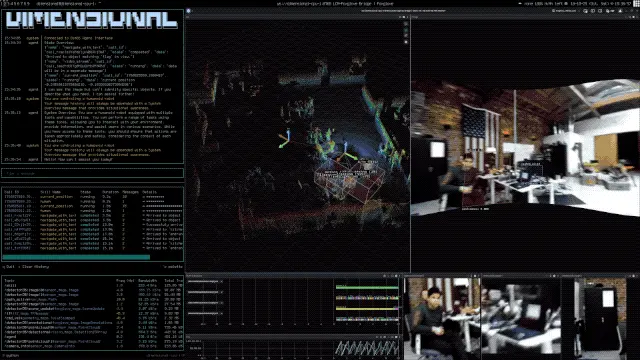
Task: Click the Foxglove logo icon in the app bar
Action: pyautogui.click(x=189, y=11)
